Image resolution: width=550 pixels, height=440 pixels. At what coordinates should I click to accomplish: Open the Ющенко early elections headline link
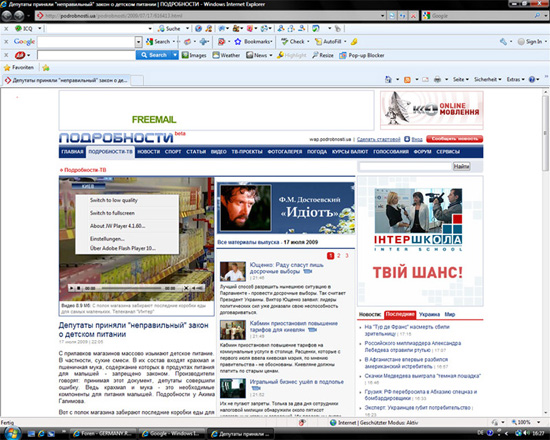pos(286,268)
